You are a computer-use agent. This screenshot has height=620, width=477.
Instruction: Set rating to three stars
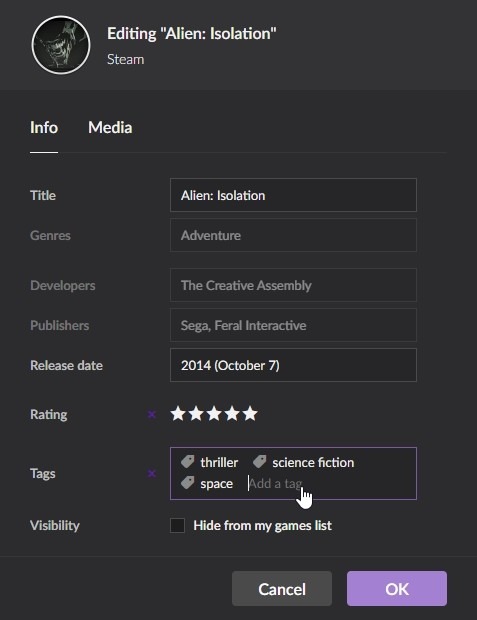[x=214, y=414]
